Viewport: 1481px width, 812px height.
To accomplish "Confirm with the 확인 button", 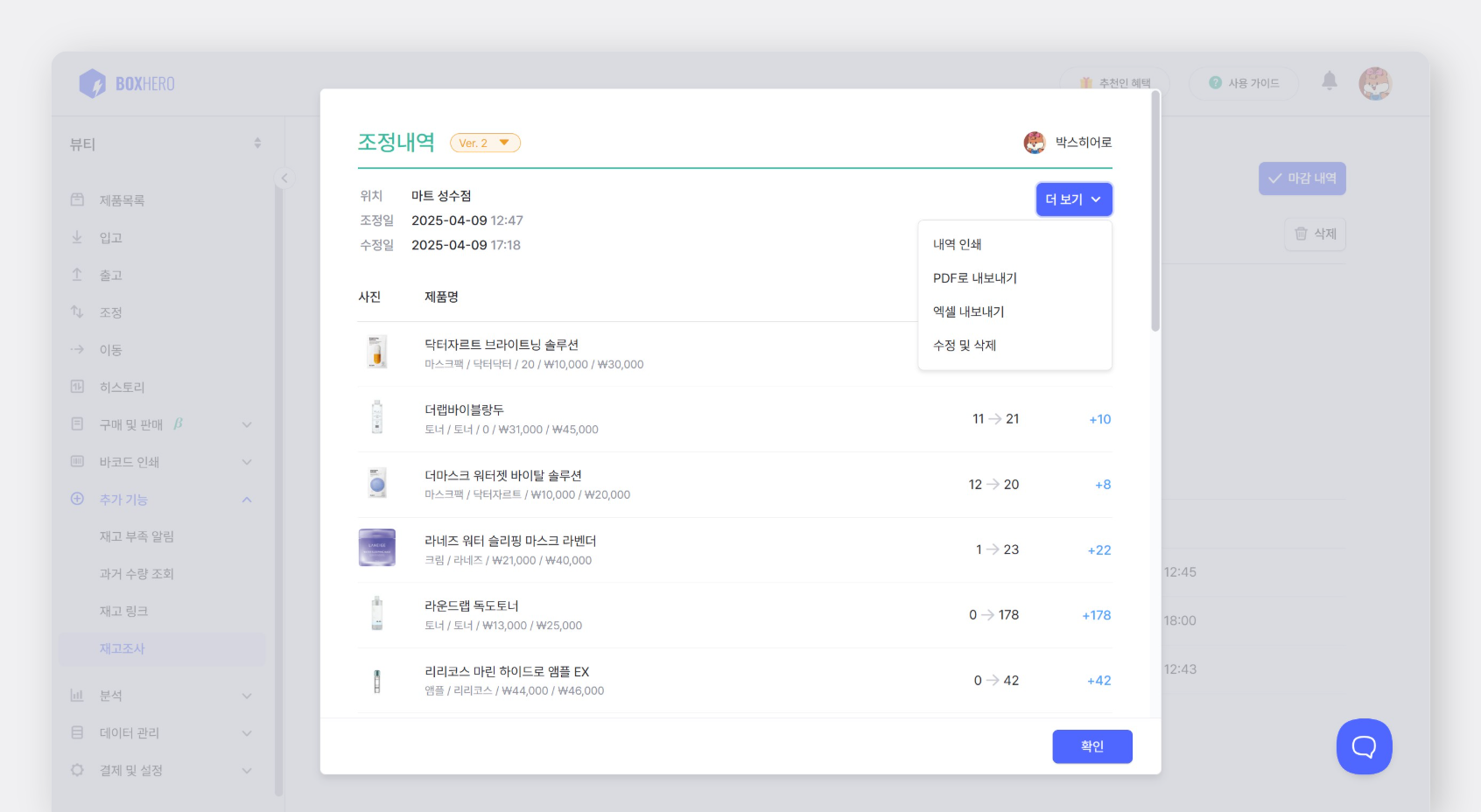I will coord(1092,746).
